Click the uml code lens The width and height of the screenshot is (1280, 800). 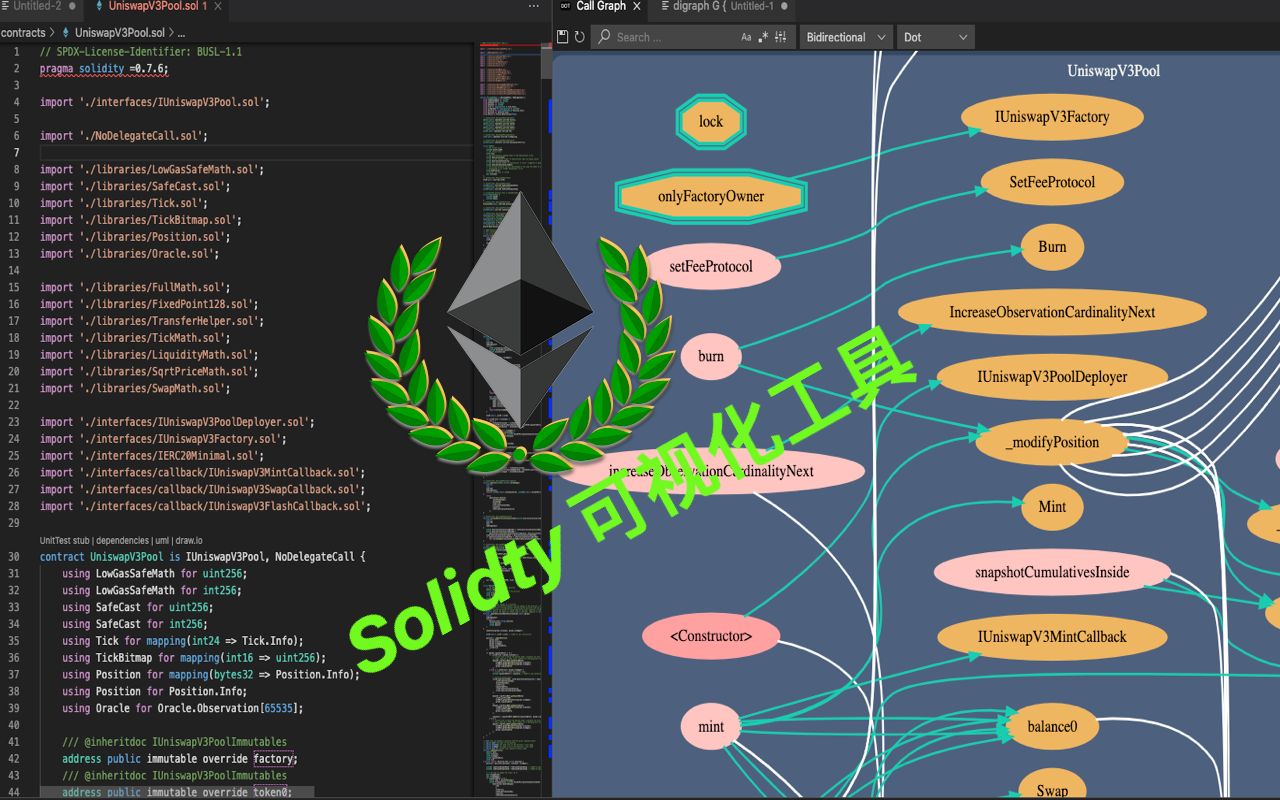click(x=162, y=540)
